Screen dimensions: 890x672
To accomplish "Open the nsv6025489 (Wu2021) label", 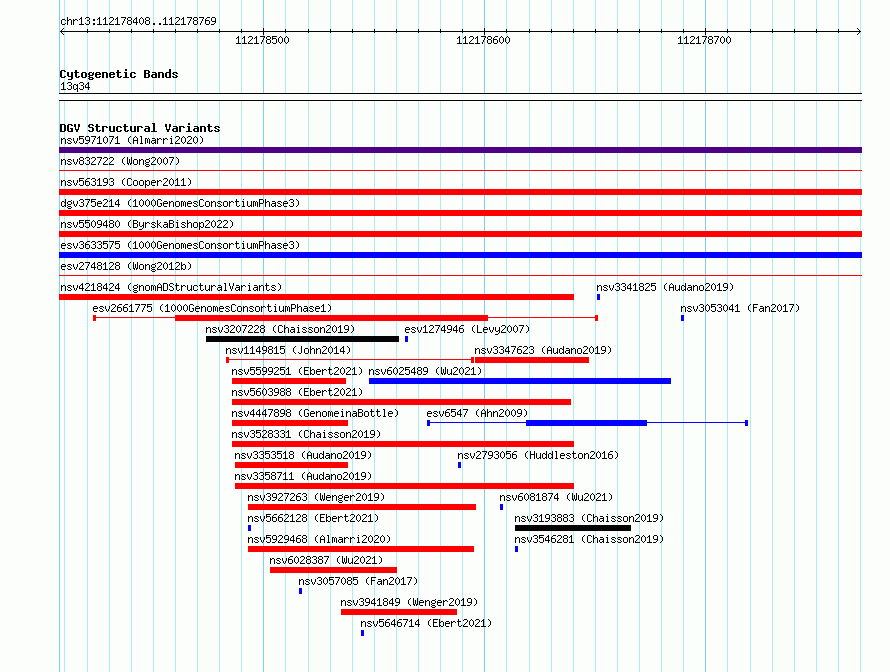I will (425, 371).
